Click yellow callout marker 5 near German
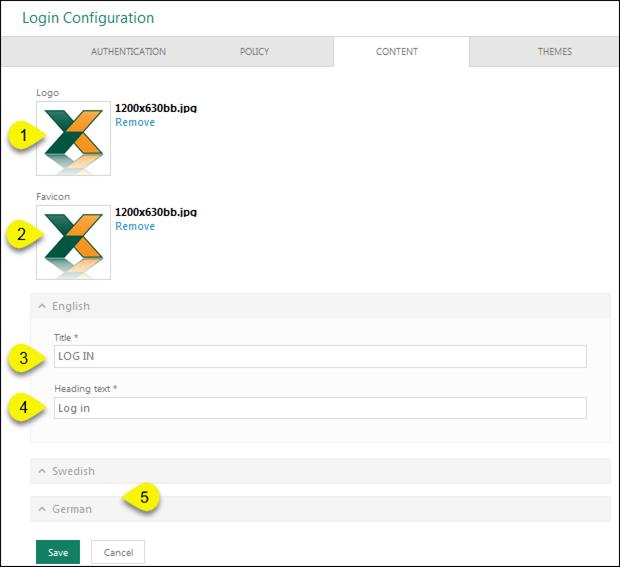This screenshot has width=620, height=567. [x=143, y=496]
